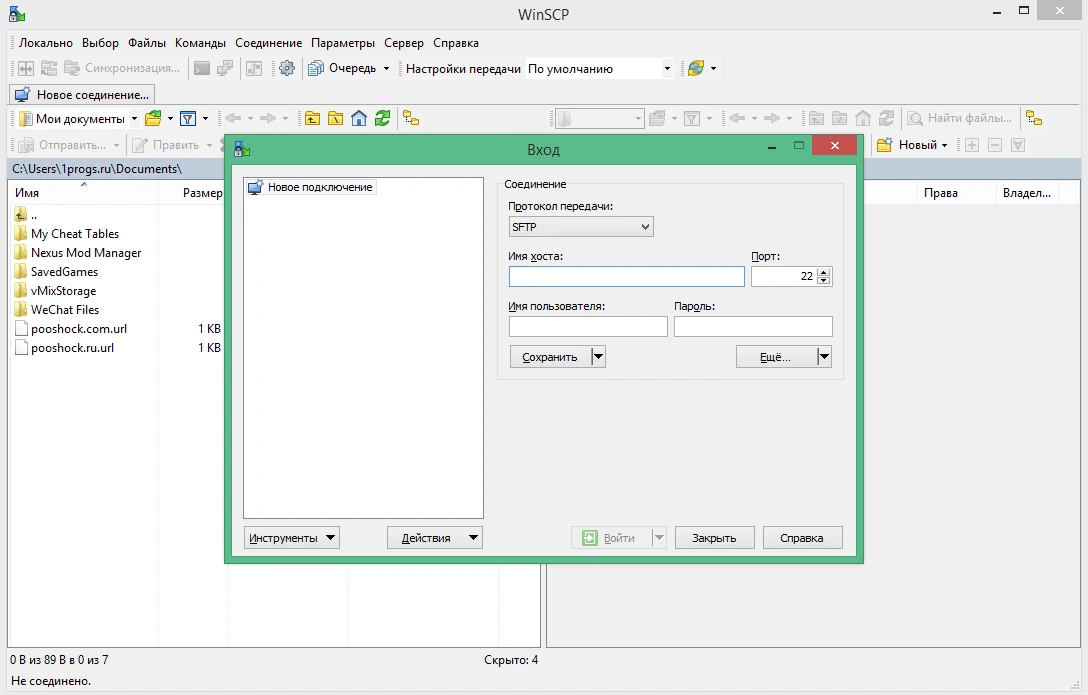The height and width of the screenshot is (695, 1088).
Task: Click the local panel filter icon
Action: pyautogui.click(x=188, y=119)
